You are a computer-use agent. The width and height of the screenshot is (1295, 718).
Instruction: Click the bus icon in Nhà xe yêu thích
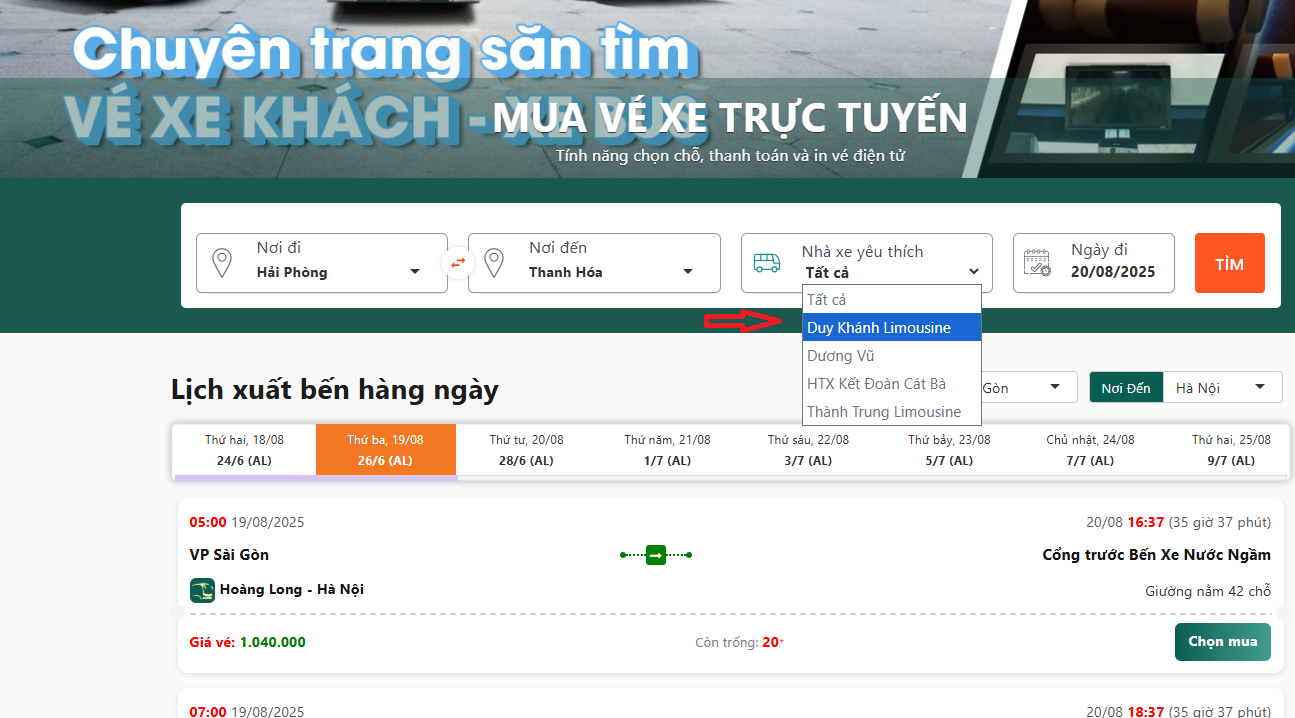point(767,263)
